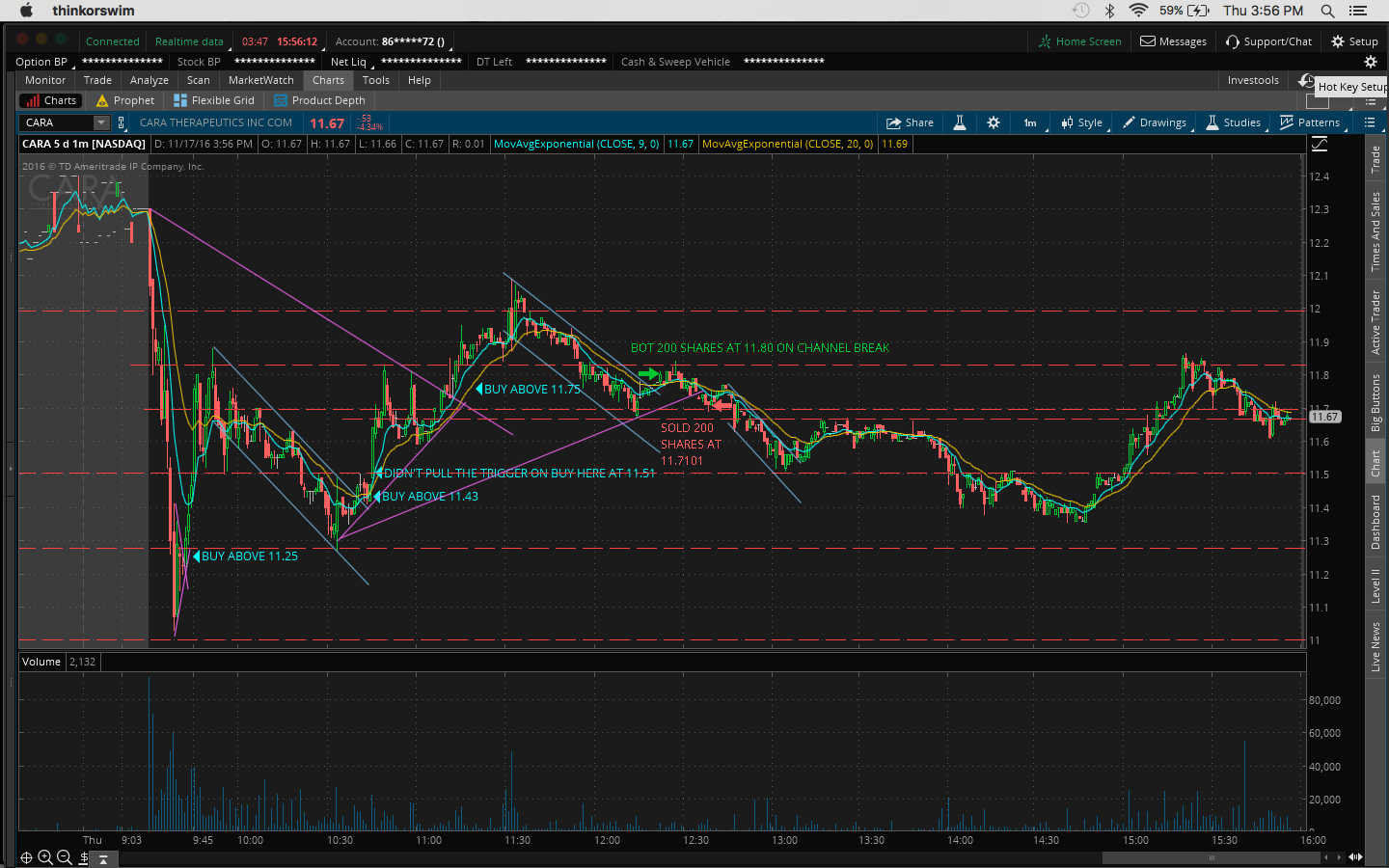Open the Patterns menu
This screenshot has width=1389, height=868.
coord(1310,122)
